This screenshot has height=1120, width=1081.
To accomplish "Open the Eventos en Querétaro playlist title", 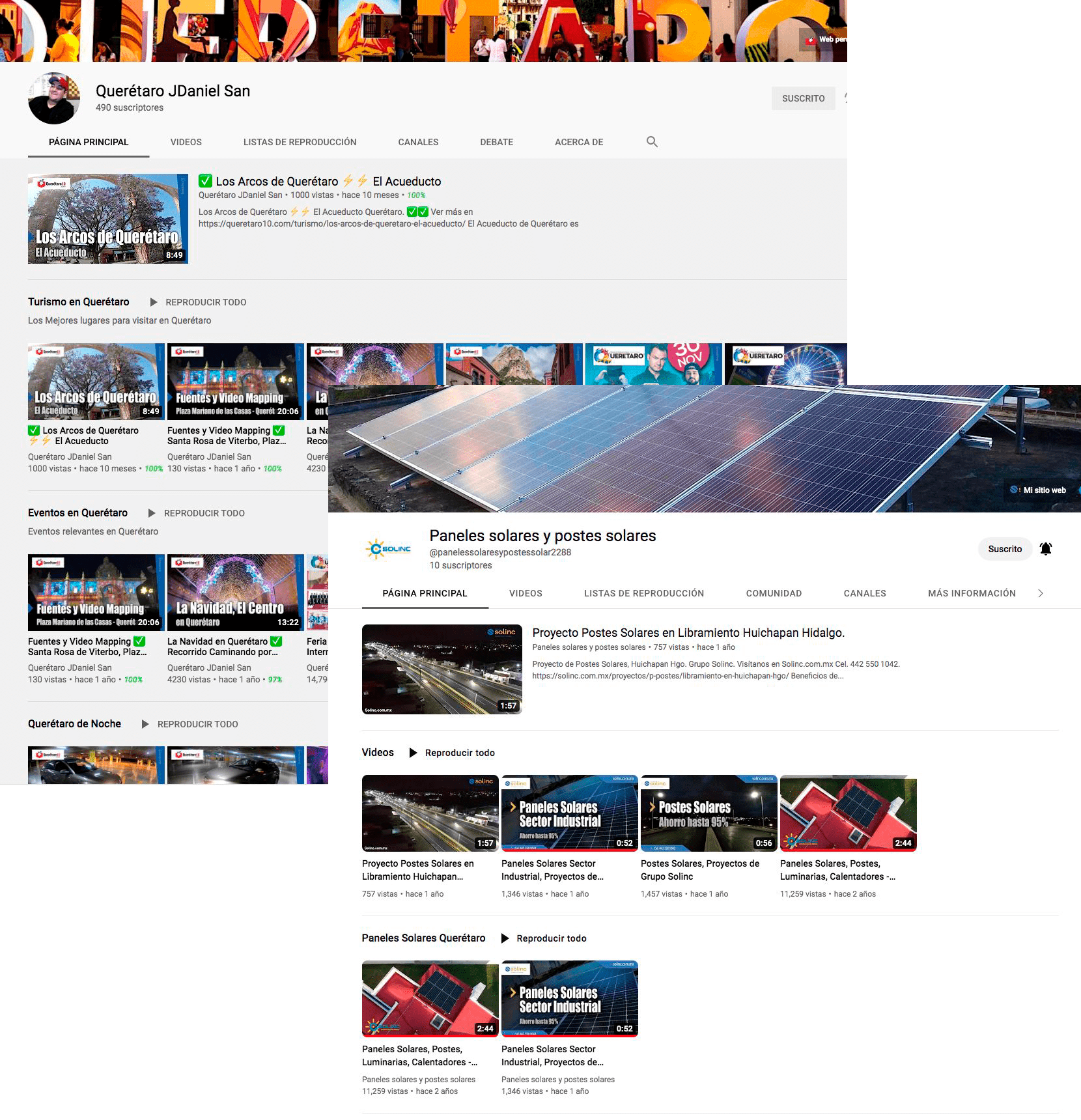I will pyautogui.click(x=78, y=512).
